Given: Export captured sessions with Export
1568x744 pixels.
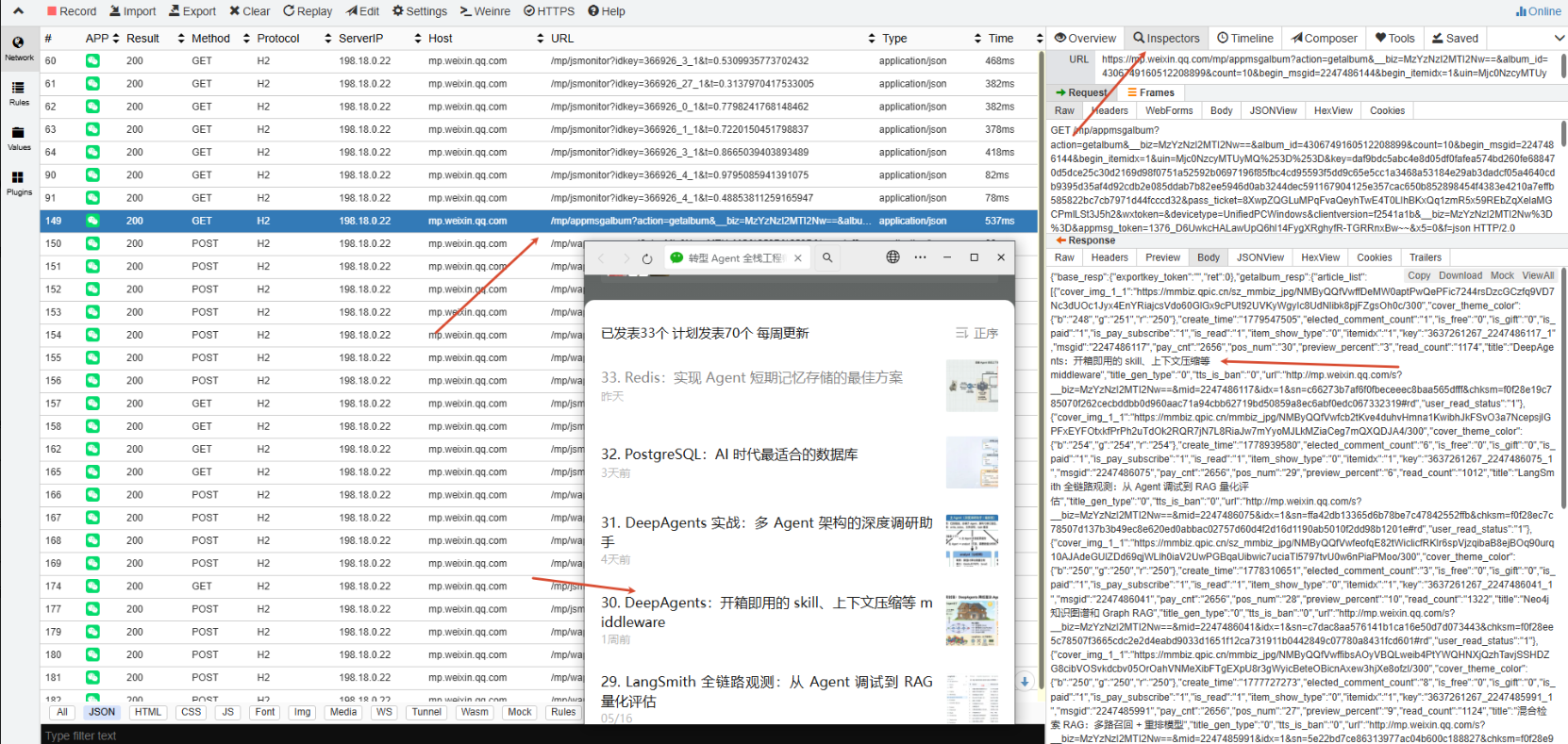Looking at the screenshot, I should pyautogui.click(x=192, y=11).
